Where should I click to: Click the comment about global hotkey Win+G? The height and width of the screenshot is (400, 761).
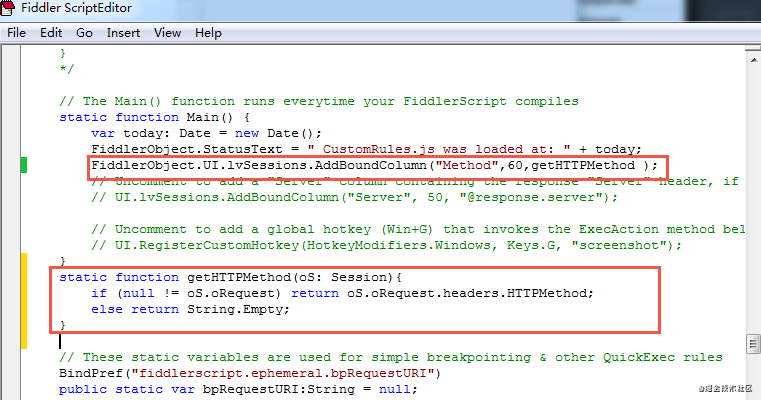point(418,230)
